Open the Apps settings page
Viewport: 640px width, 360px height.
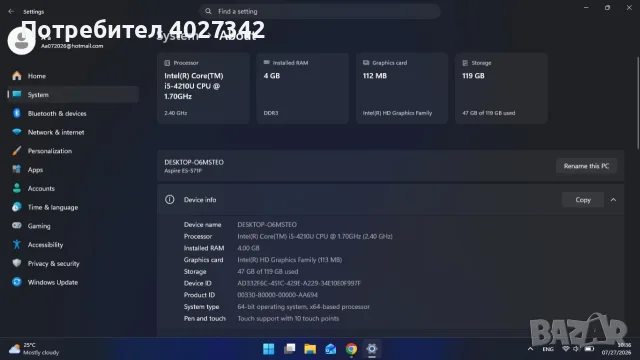click(x=73, y=170)
